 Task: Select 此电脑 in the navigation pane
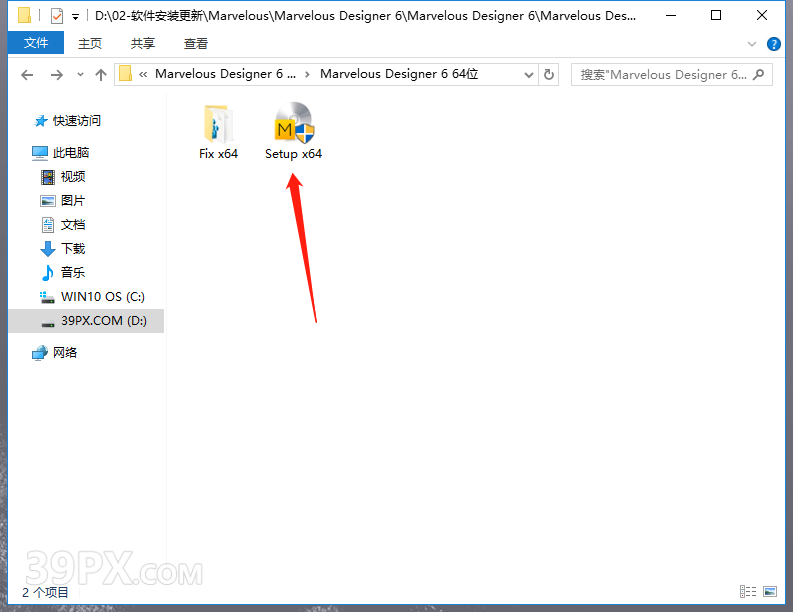(61, 152)
